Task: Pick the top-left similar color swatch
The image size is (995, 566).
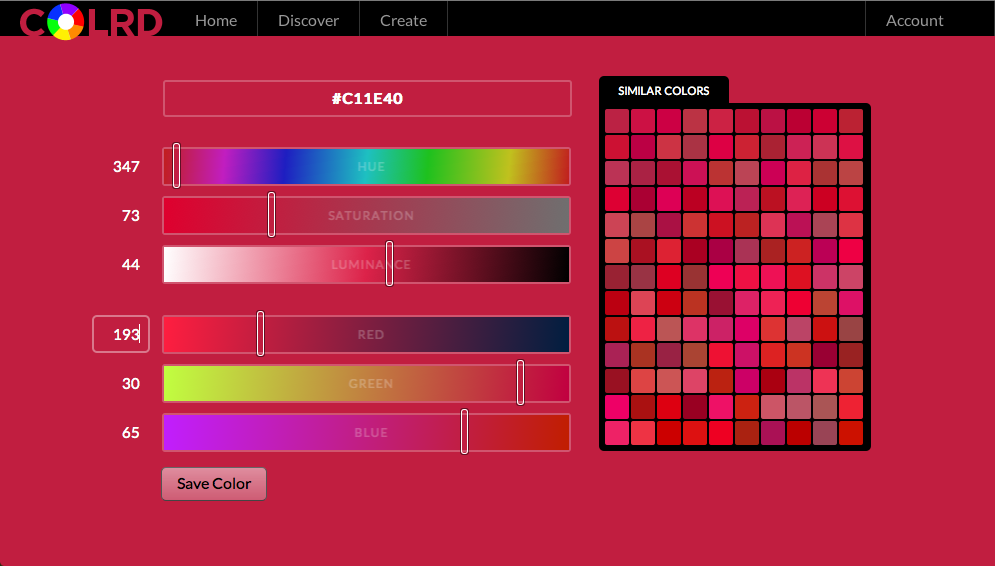Action: tap(617, 121)
